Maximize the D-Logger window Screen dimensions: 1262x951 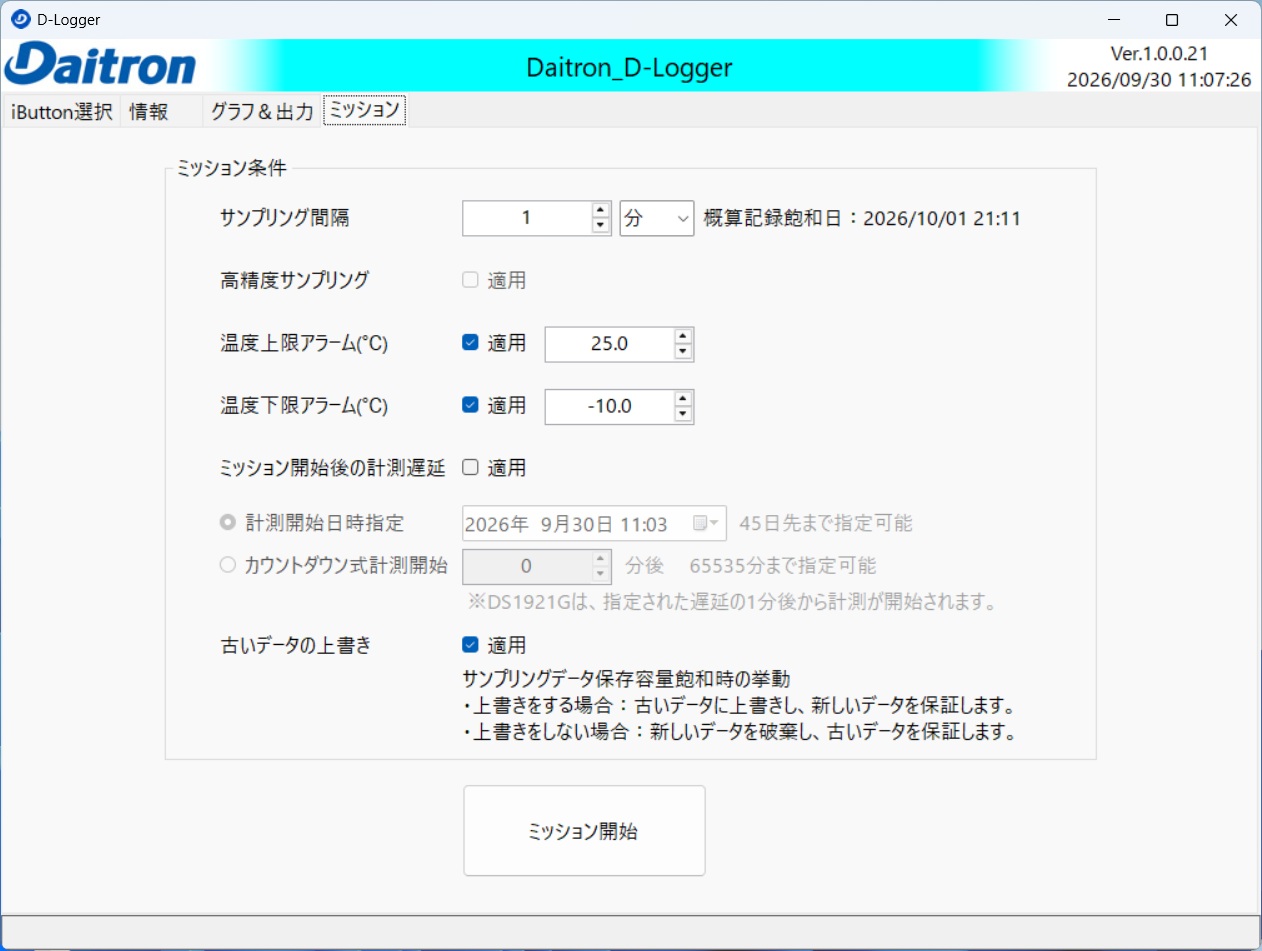tap(1172, 19)
